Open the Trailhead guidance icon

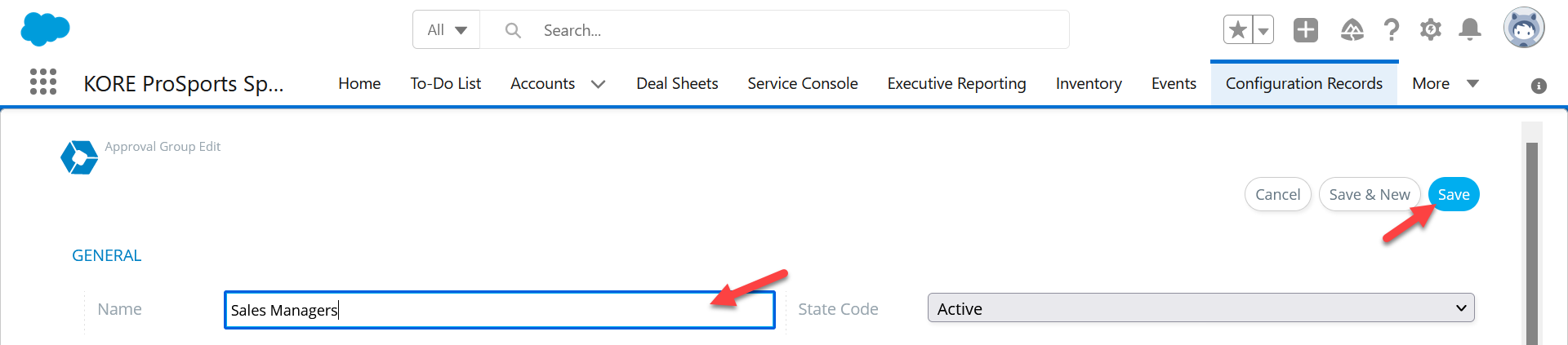coord(1352,30)
